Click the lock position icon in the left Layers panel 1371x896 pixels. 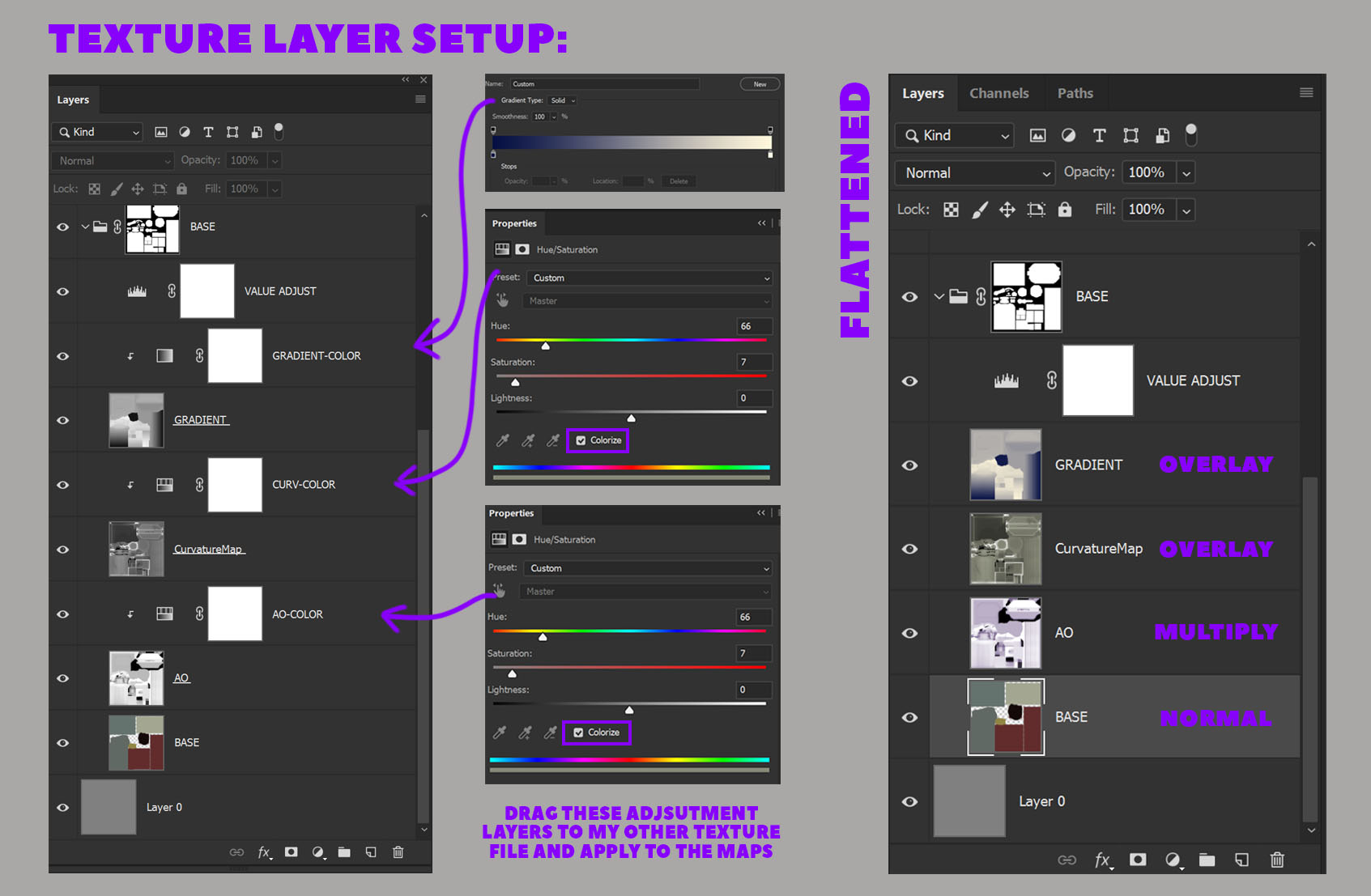pyautogui.click(x=138, y=189)
